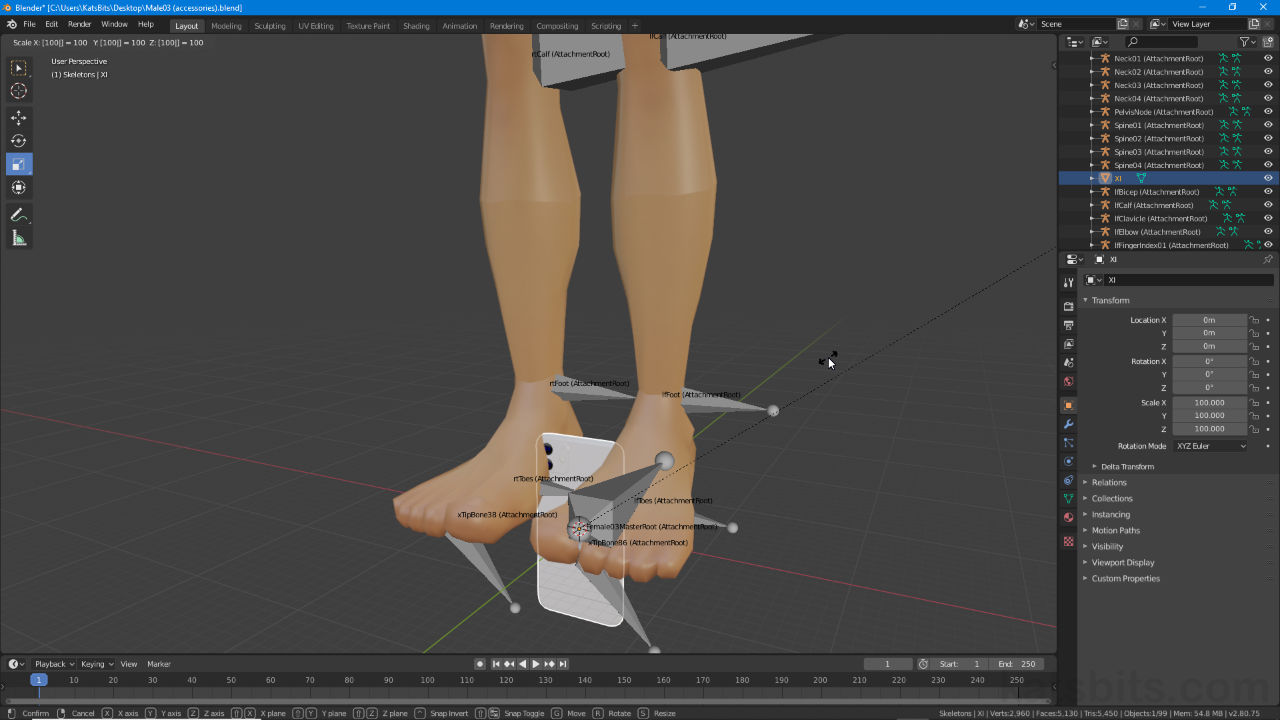
Task: Expand the Instancing panel
Action: point(1110,514)
